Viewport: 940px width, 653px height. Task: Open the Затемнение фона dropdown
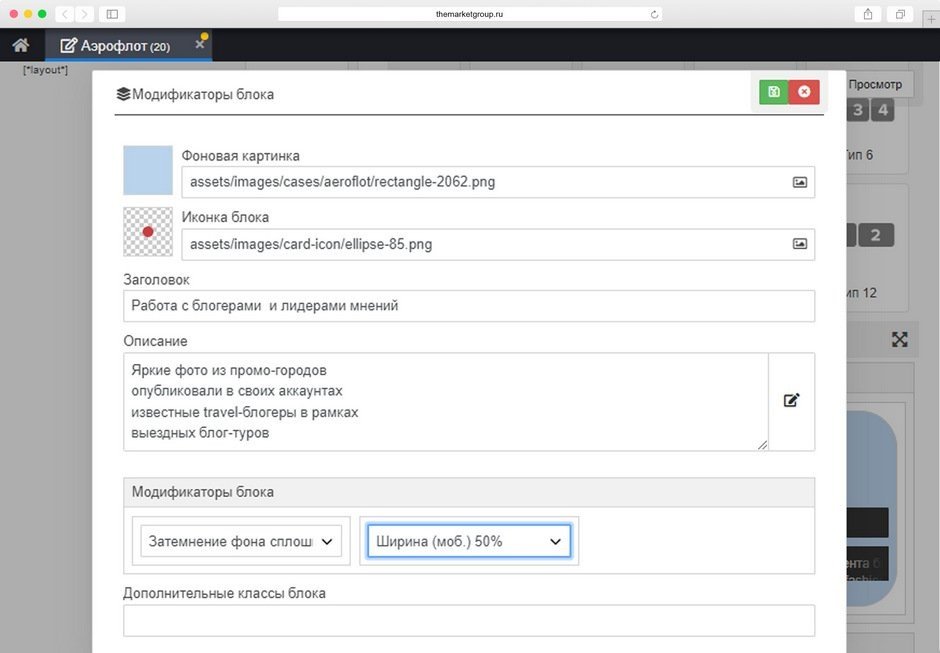(x=241, y=541)
